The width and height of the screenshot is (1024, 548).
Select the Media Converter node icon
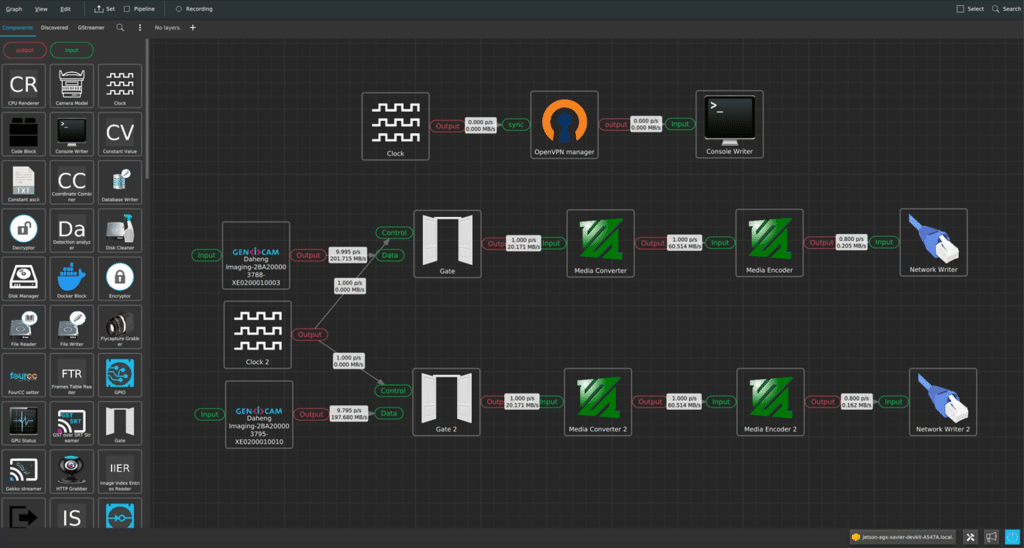point(600,242)
